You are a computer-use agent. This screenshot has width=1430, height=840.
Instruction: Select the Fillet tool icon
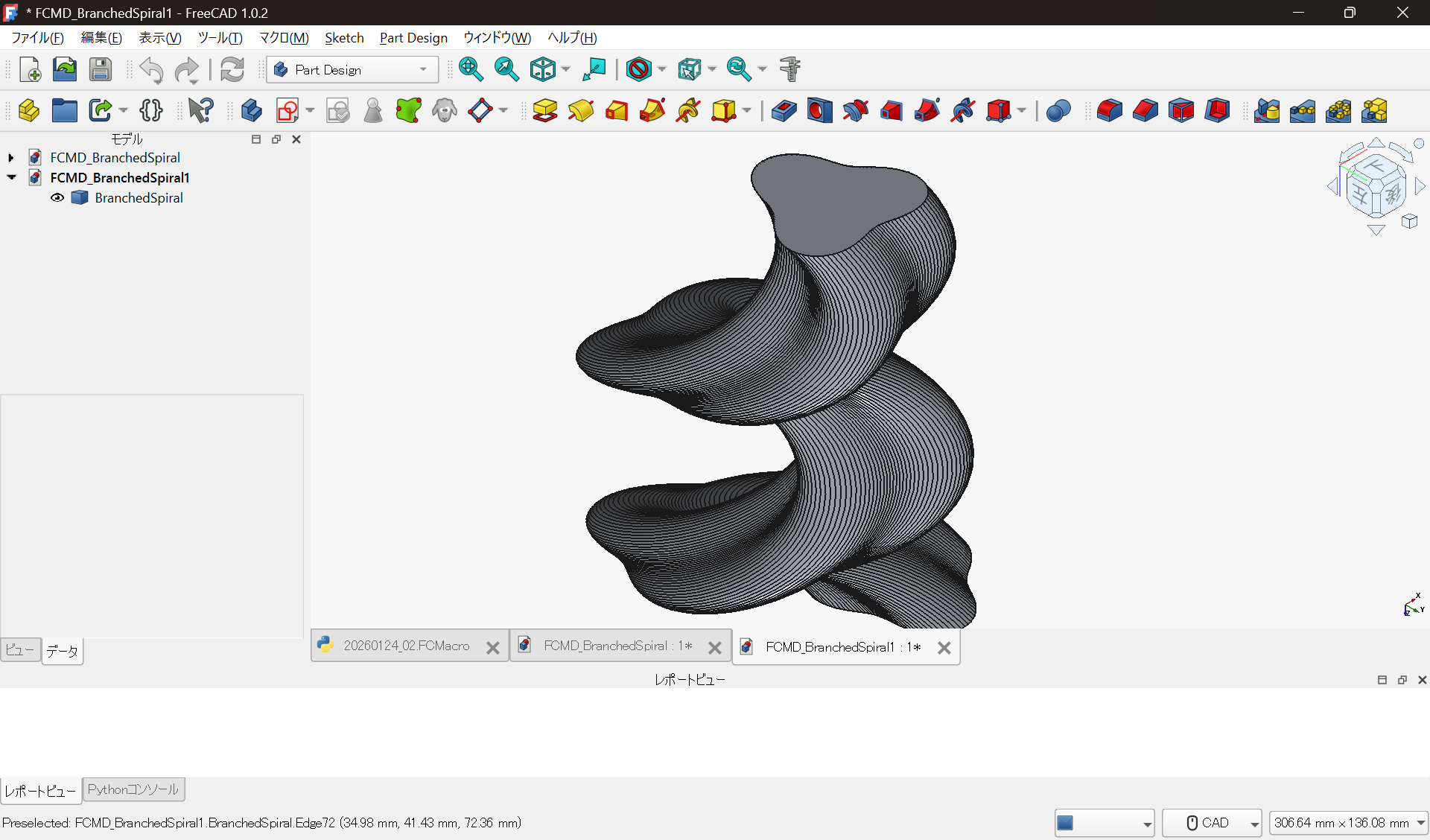tap(1109, 111)
